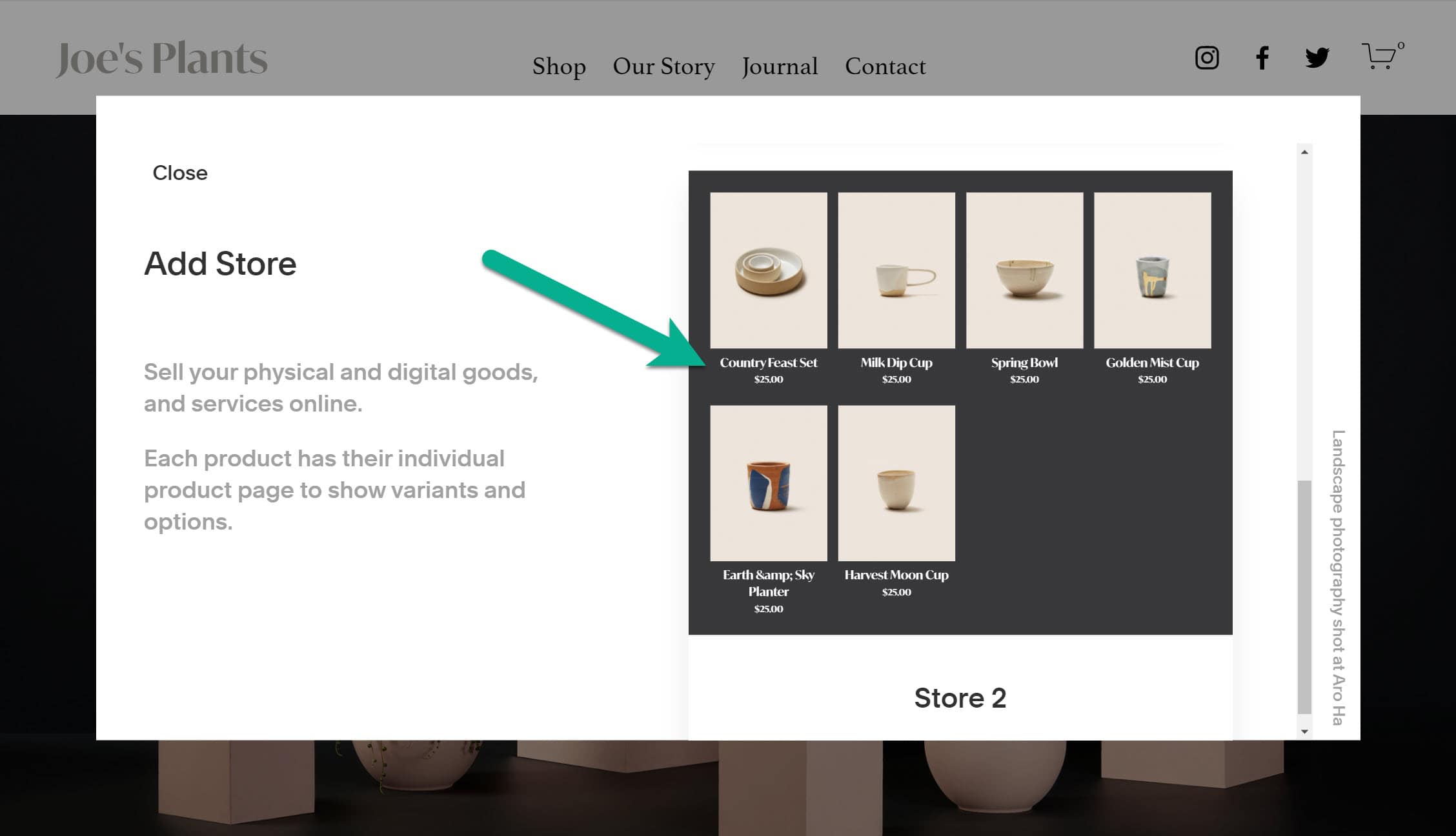Image resolution: width=1456 pixels, height=836 pixels.
Task: Click the Milk Dip Cup product
Action: pos(896,270)
